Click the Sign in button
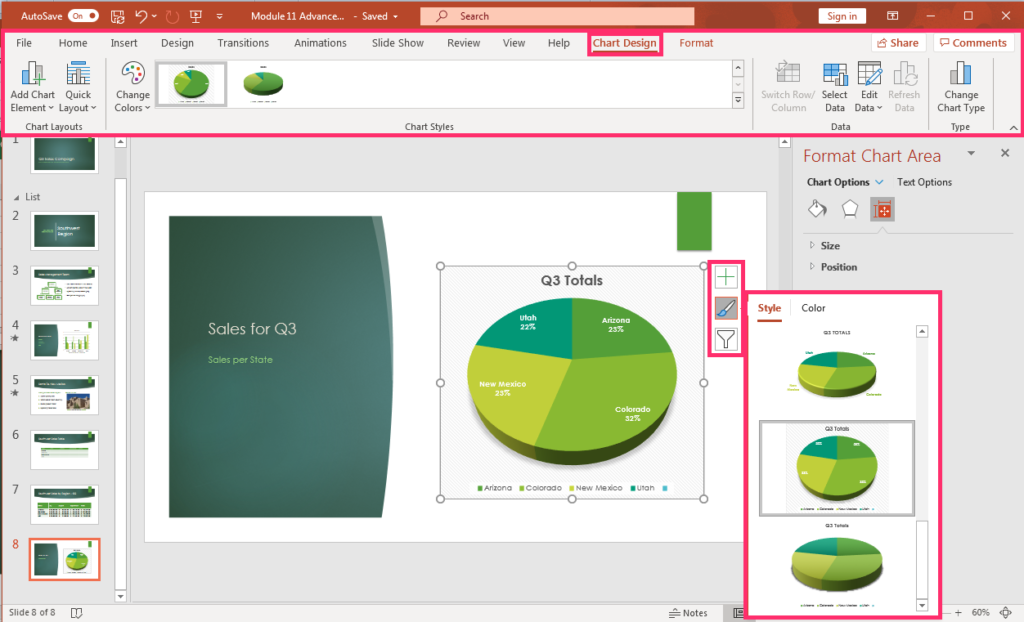This screenshot has height=622, width=1024. [841, 15]
